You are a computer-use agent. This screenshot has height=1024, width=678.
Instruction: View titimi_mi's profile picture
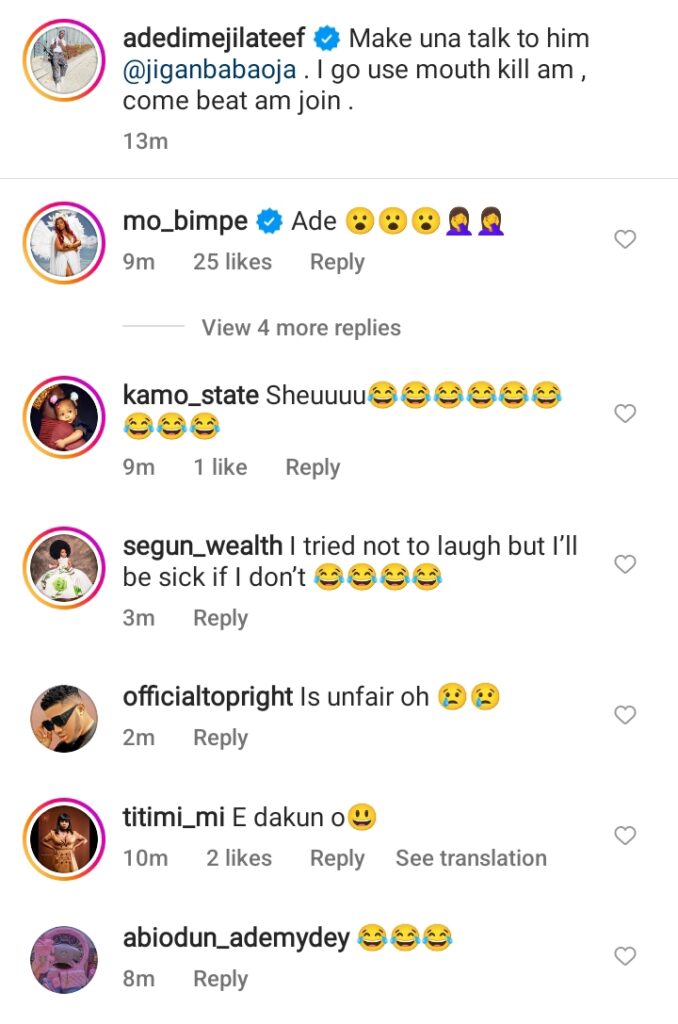[x=63, y=838]
